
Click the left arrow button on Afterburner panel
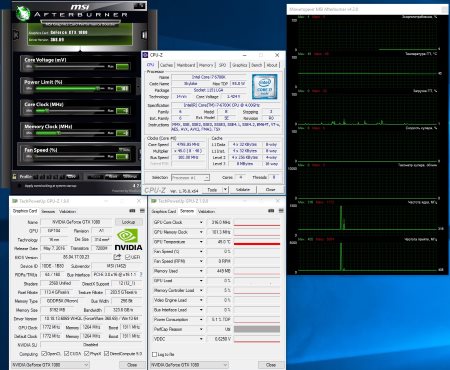[16, 35]
